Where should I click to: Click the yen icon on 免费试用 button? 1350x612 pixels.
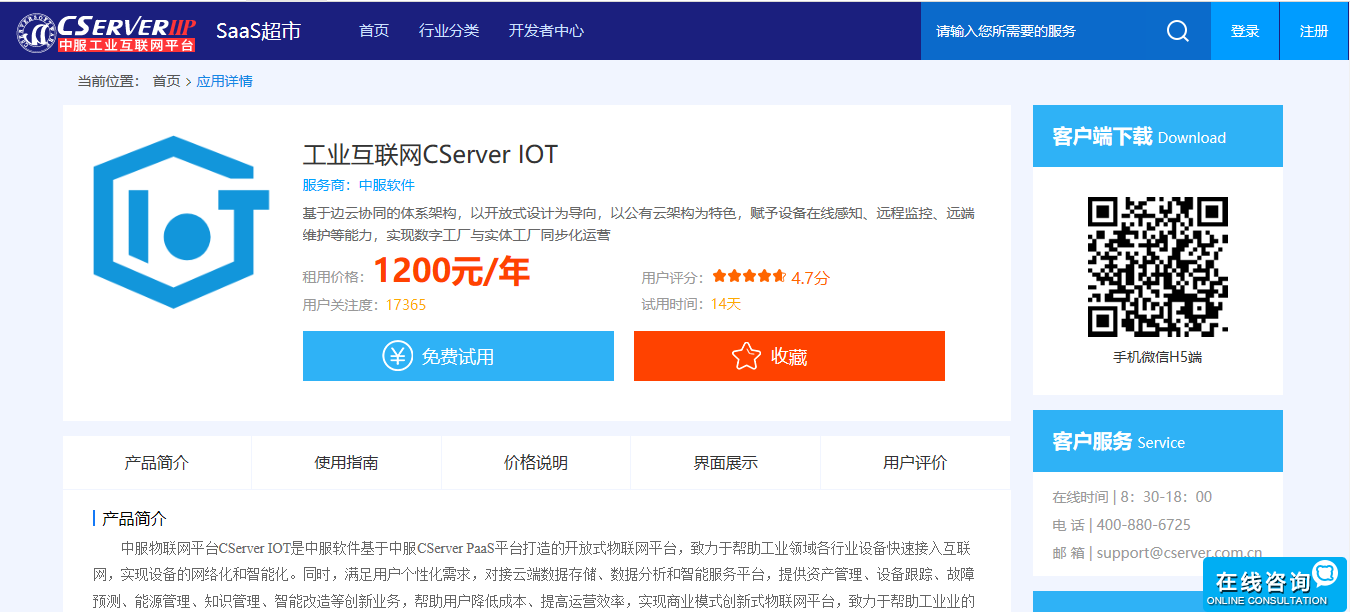click(398, 356)
